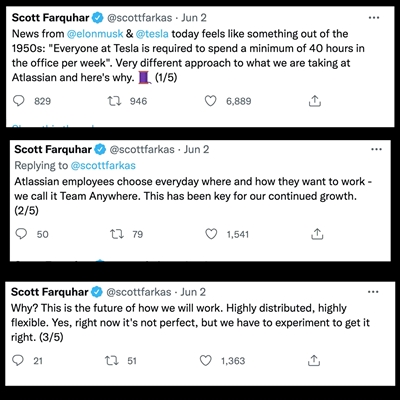
Task: Retweet the tweet with 51 retweets
Action: [111, 360]
